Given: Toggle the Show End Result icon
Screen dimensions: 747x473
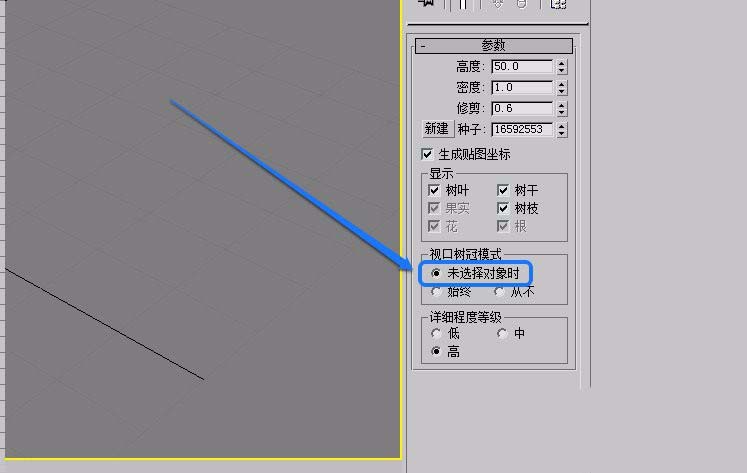Looking at the screenshot, I should tap(463, 4).
